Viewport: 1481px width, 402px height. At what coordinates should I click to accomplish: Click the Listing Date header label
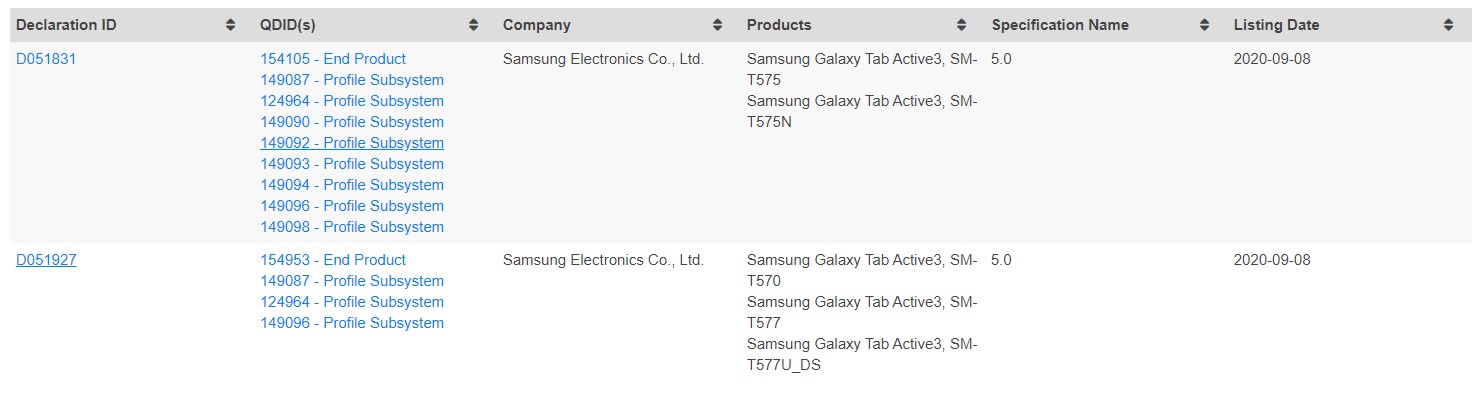point(1276,25)
